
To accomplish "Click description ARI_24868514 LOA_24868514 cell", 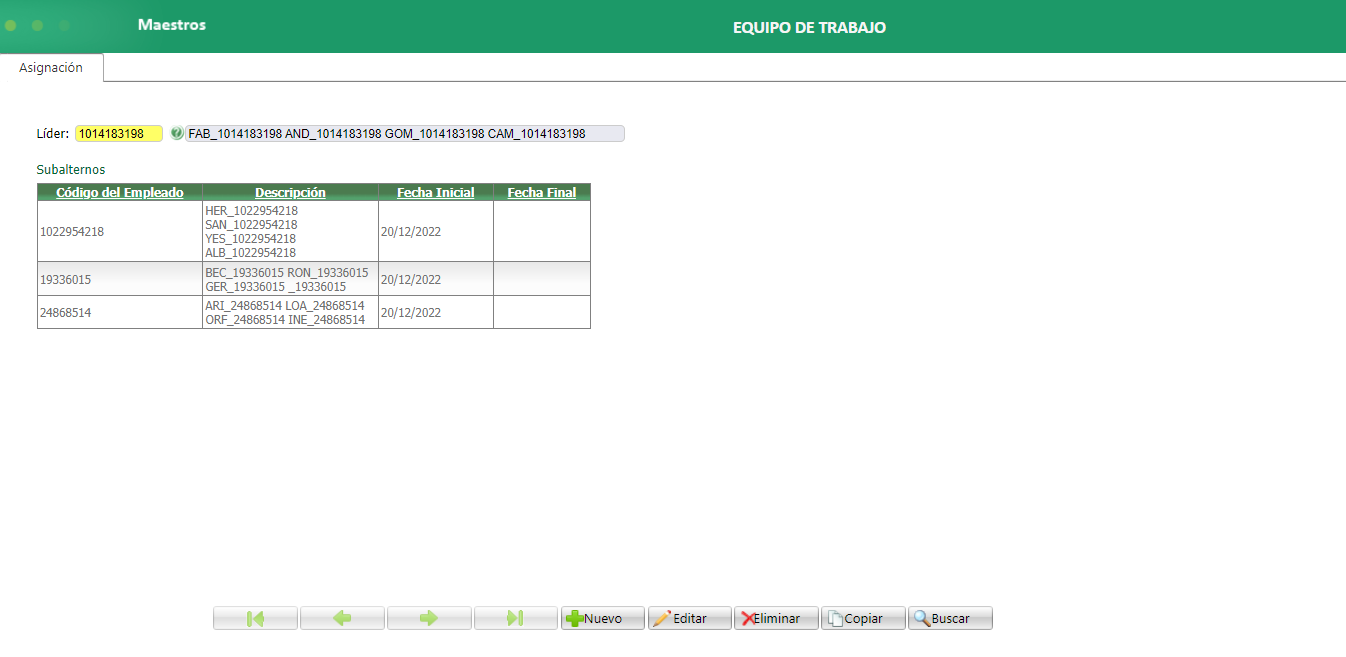I will click(290, 312).
